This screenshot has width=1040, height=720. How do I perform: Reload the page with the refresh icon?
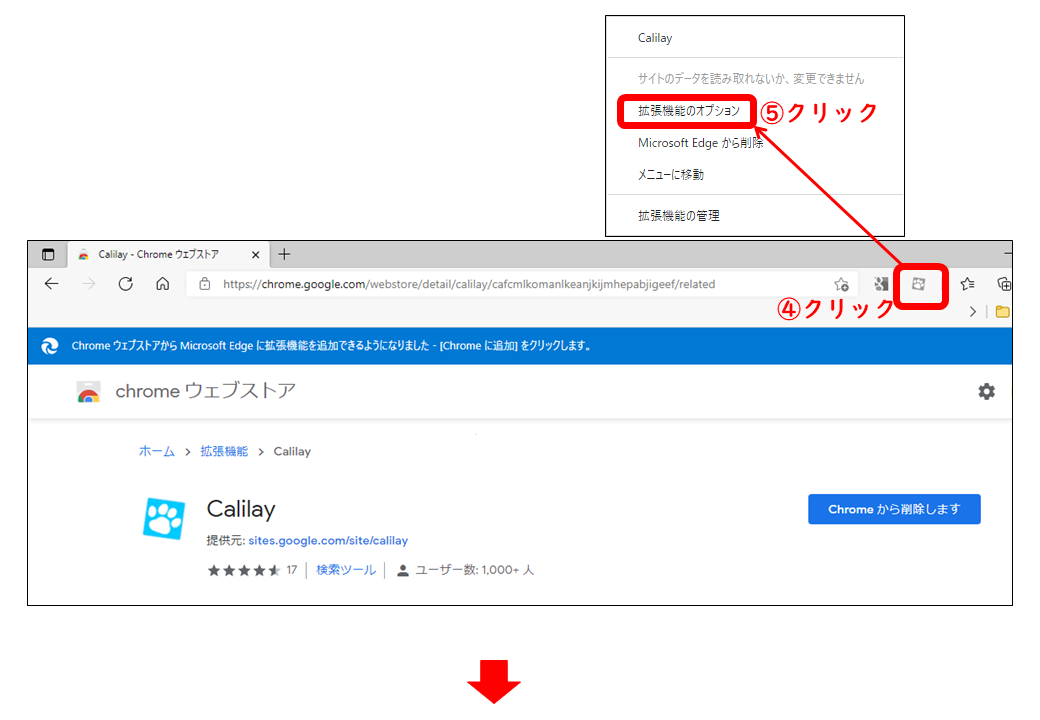tap(125, 284)
